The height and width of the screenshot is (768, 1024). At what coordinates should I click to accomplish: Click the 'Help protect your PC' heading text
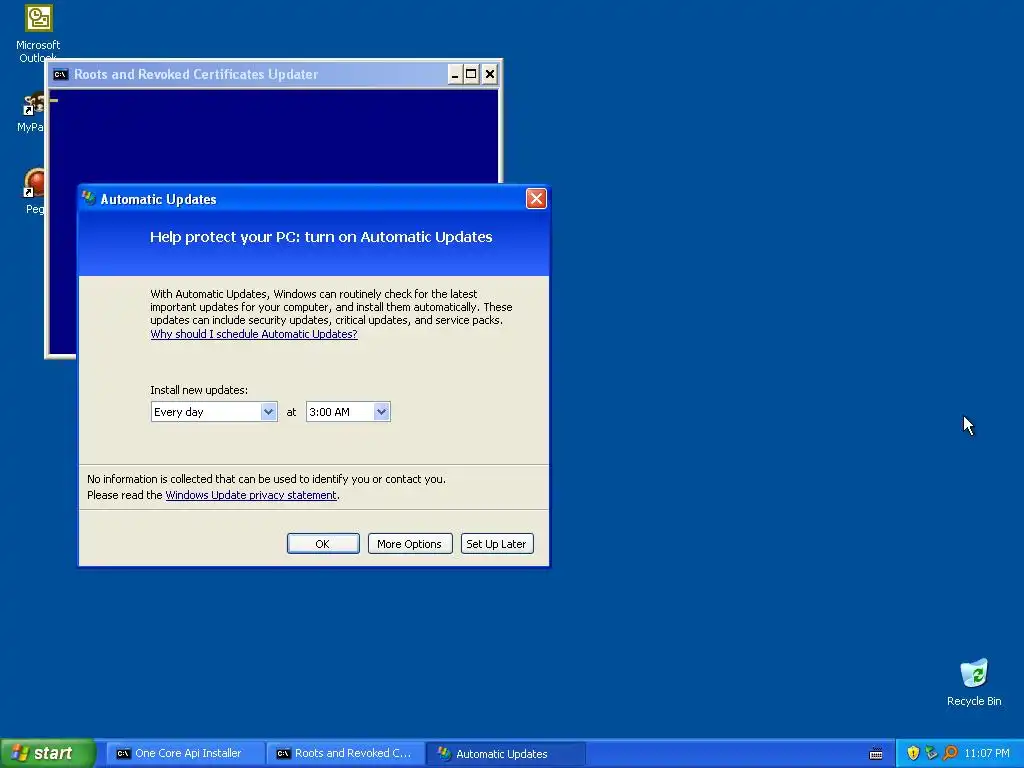click(321, 237)
